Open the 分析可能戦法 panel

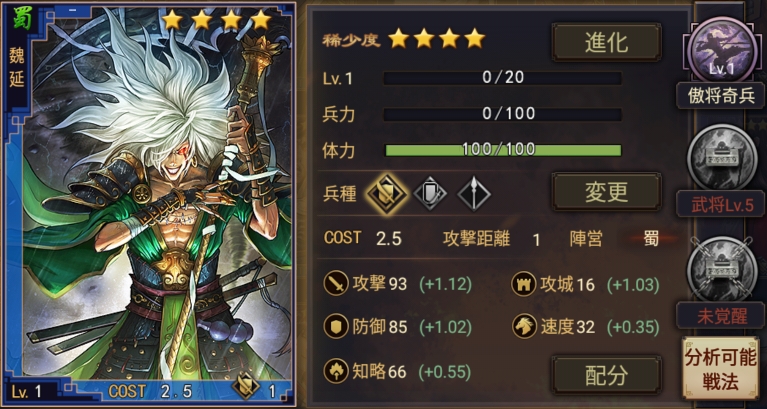click(720, 368)
